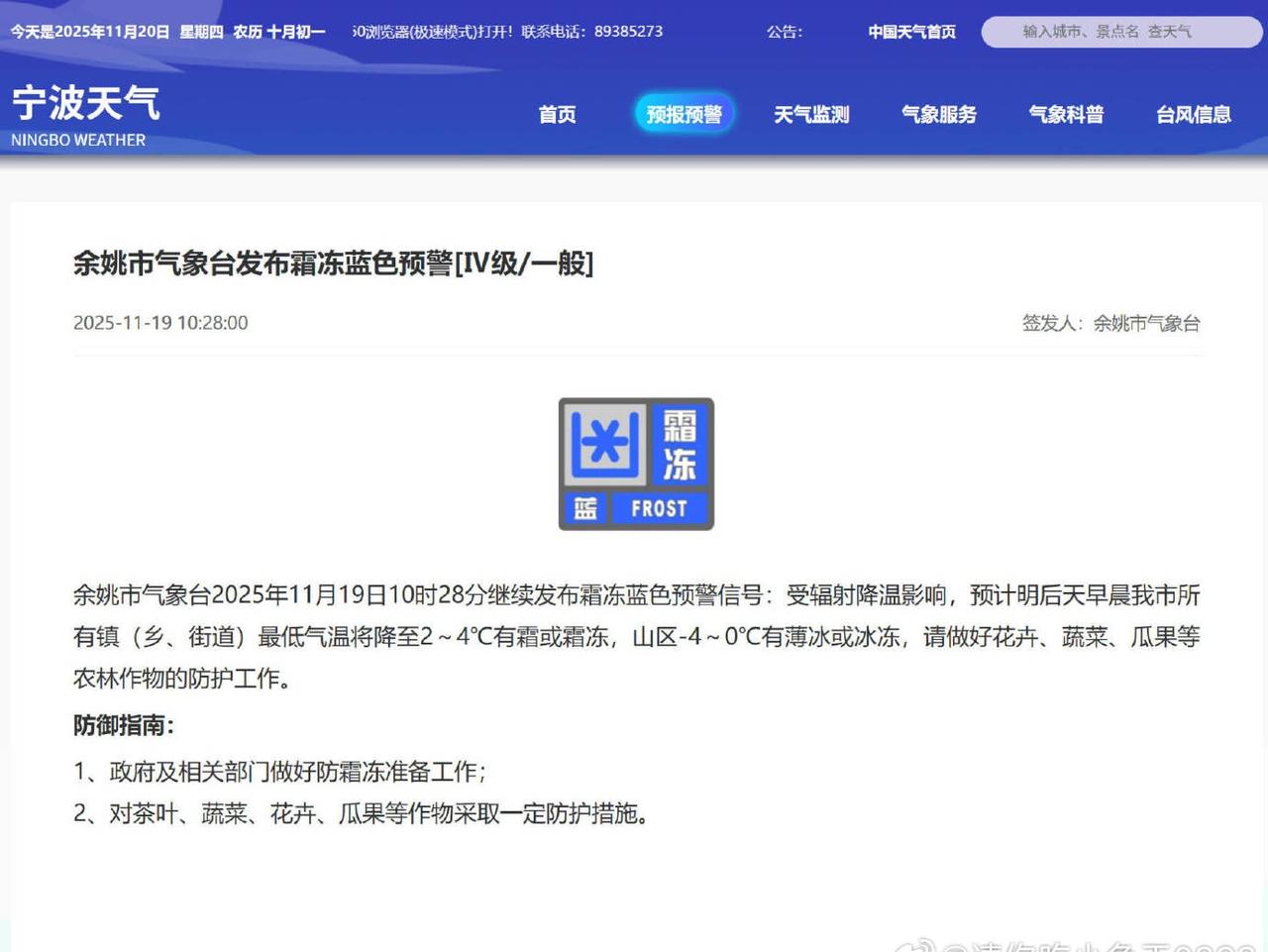Select the 预报预警 forecast warning tab
1268x952 pixels.
(x=684, y=115)
